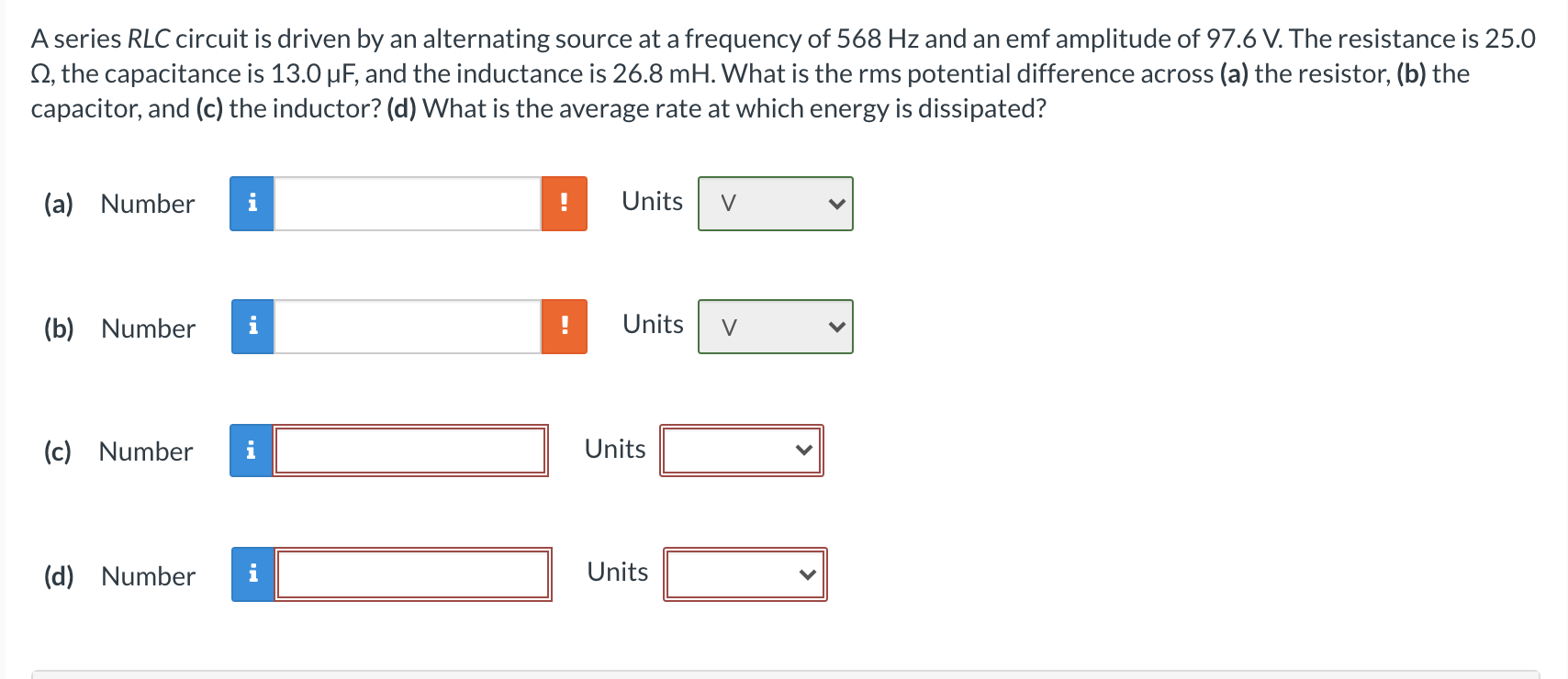Screen dimensions: 1568x679
Task: Select the red-outlined input field for part (c)
Action: [x=411, y=450]
